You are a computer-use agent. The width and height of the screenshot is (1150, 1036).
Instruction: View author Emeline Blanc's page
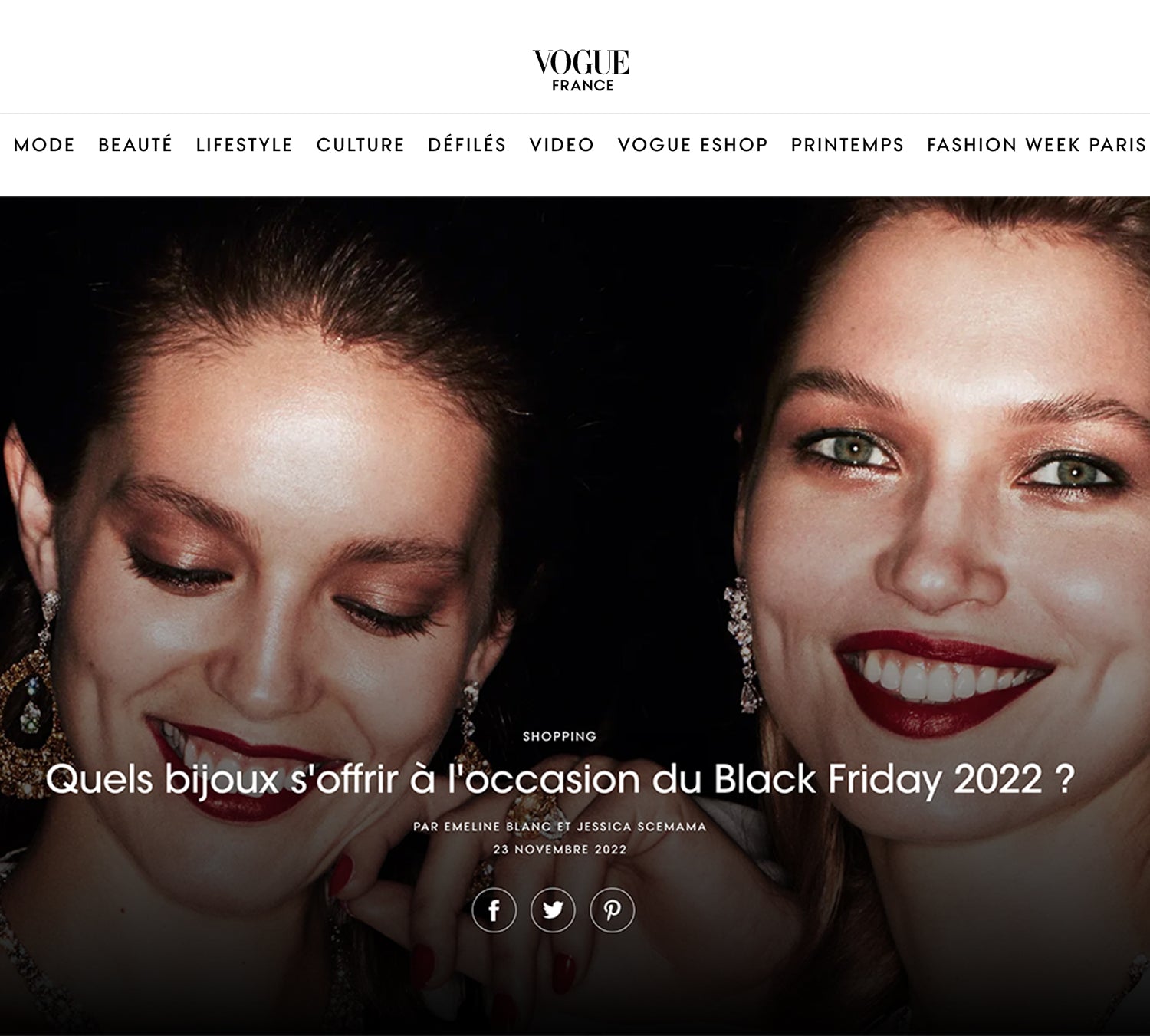click(497, 827)
